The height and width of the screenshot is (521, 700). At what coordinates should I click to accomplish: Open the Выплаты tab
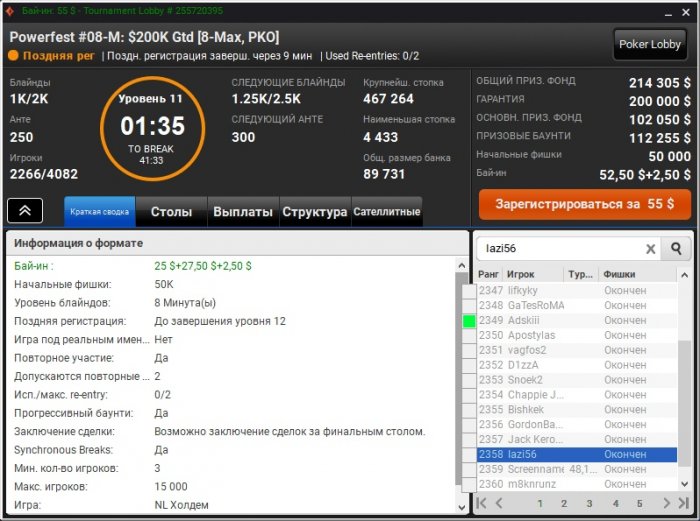coord(243,212)
